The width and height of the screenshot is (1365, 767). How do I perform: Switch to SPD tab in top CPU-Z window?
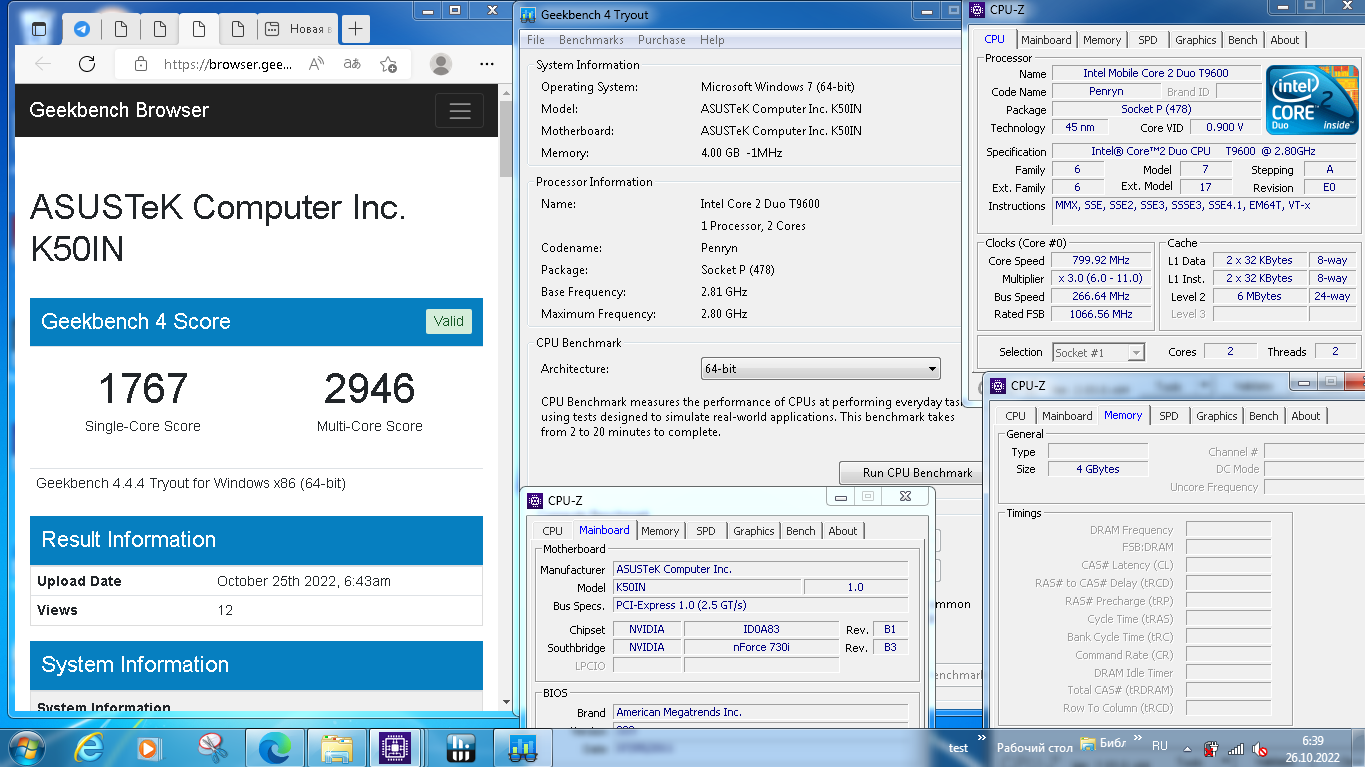(x=1147, y=40)
